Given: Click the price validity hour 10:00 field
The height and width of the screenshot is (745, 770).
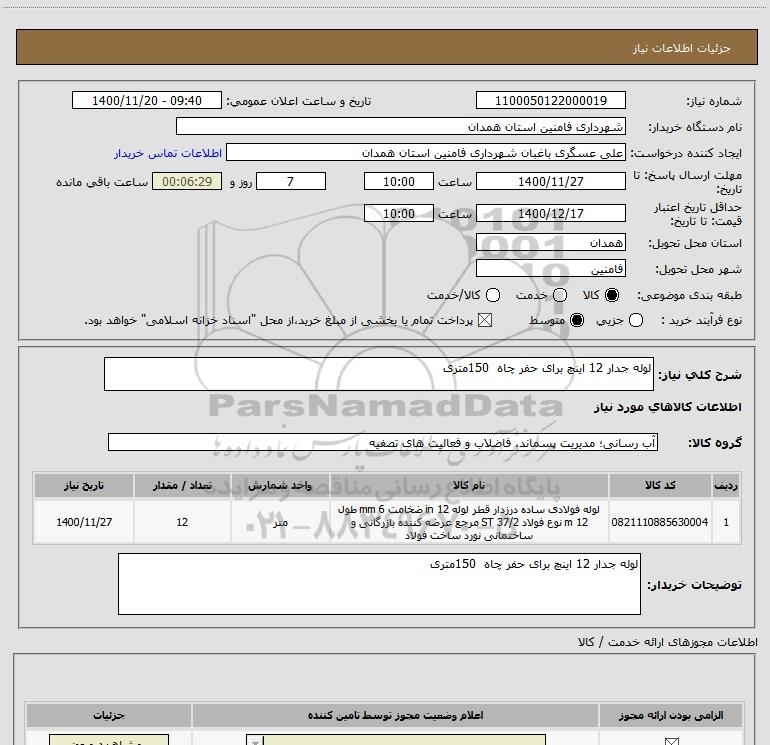Looking at the screenshot, I should 399,213.
